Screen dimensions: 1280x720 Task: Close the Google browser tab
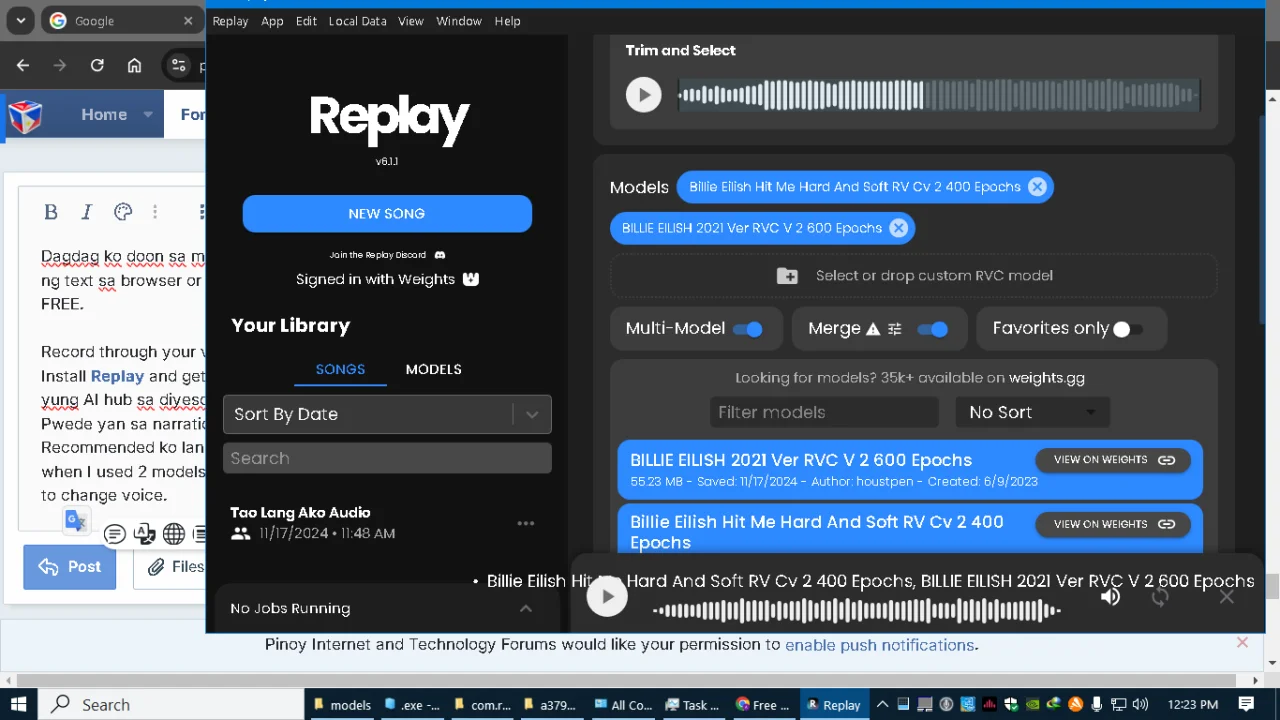188,21
